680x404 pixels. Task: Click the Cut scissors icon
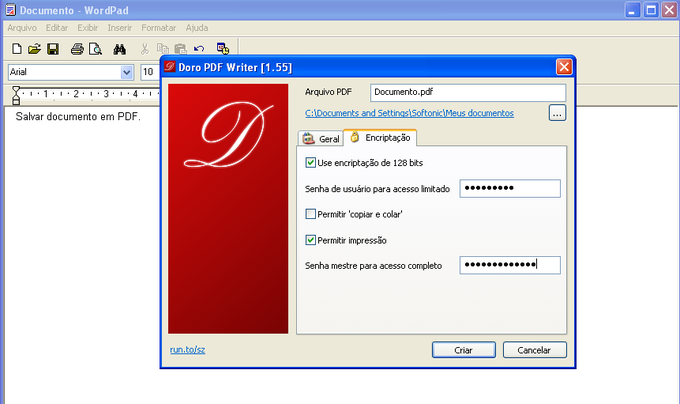click(144, 49)
